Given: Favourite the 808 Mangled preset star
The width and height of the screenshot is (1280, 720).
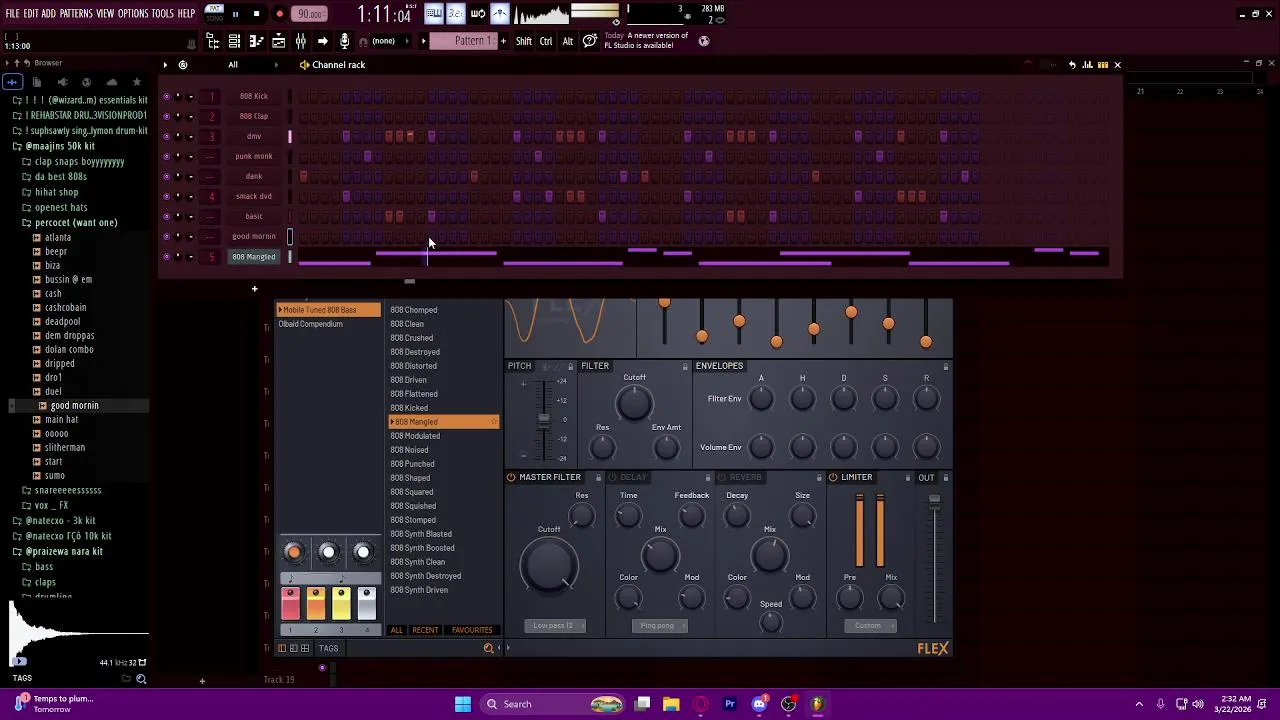Looking at the screenshot, I should (493, 422).
